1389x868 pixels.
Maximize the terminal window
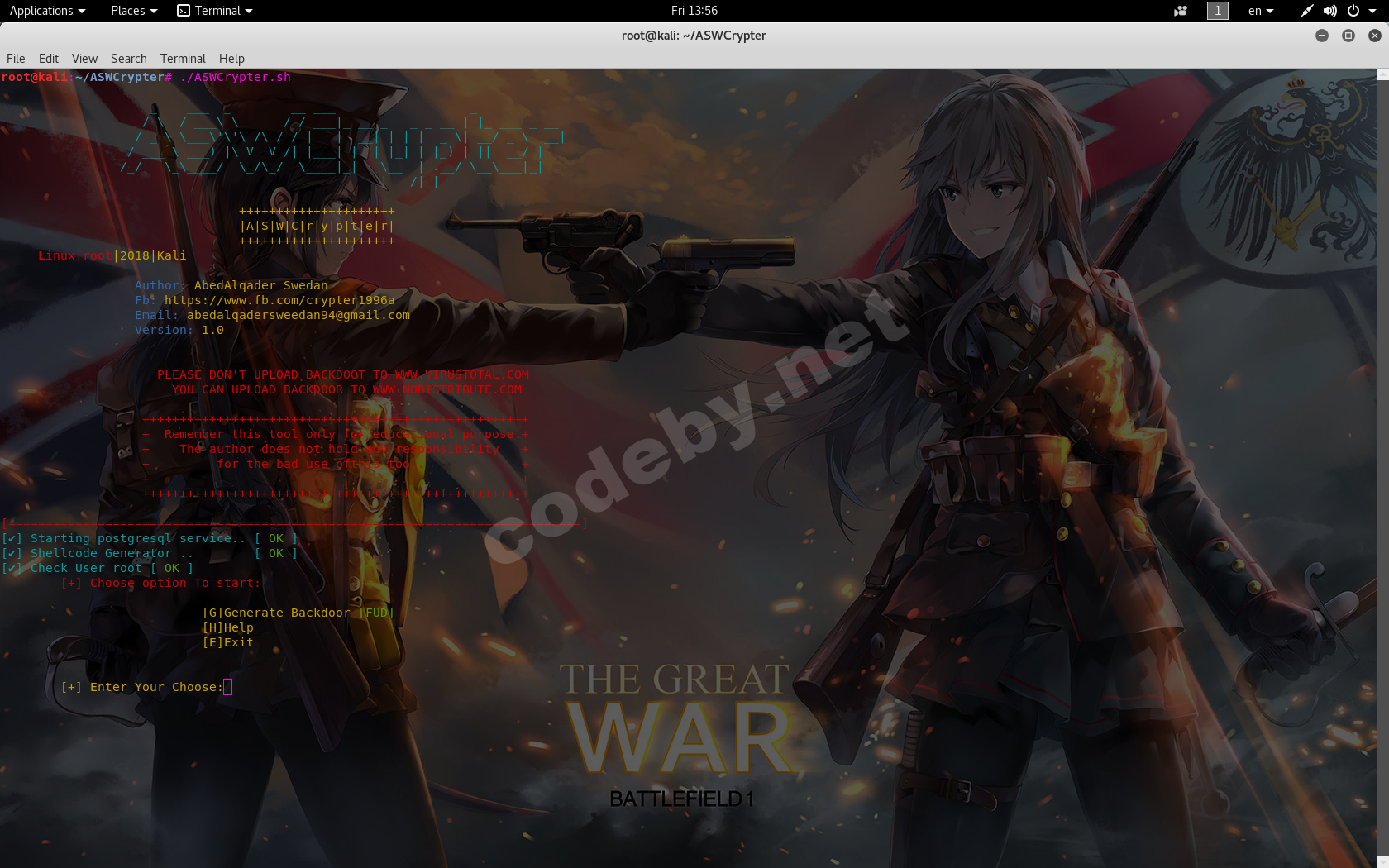(1348, 36)
